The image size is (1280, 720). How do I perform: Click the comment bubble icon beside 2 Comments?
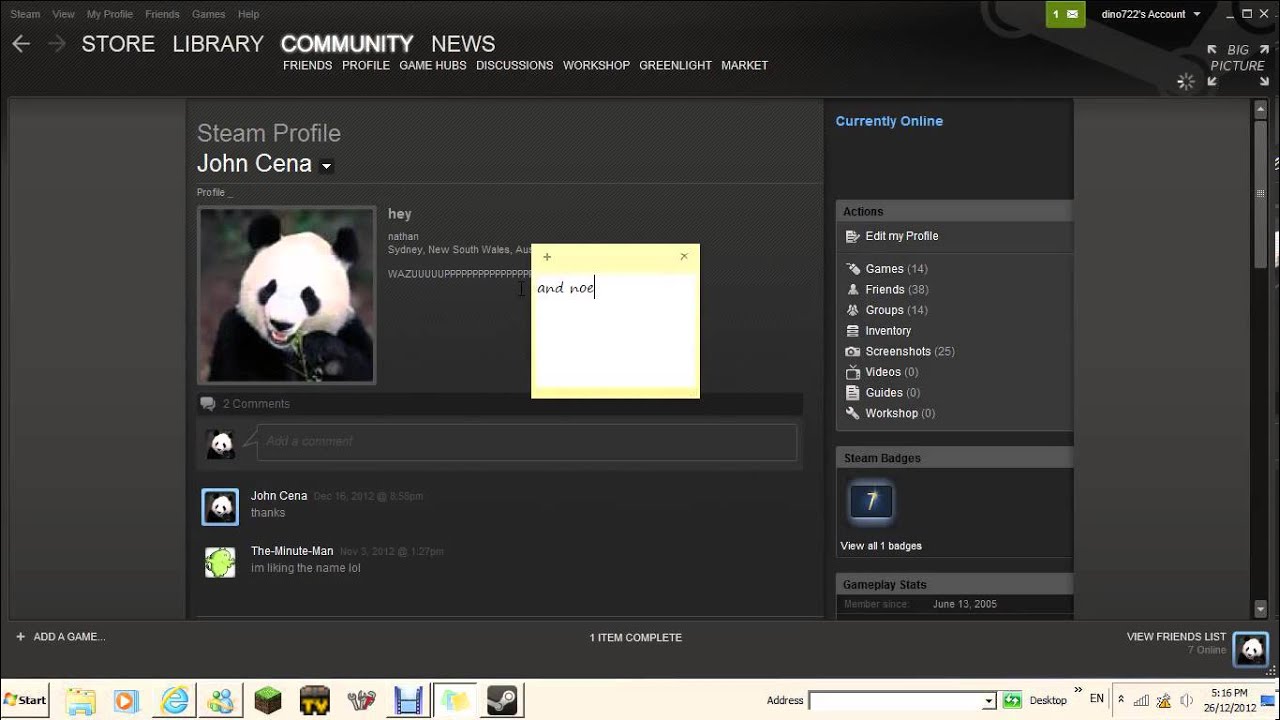click(208, 404)
